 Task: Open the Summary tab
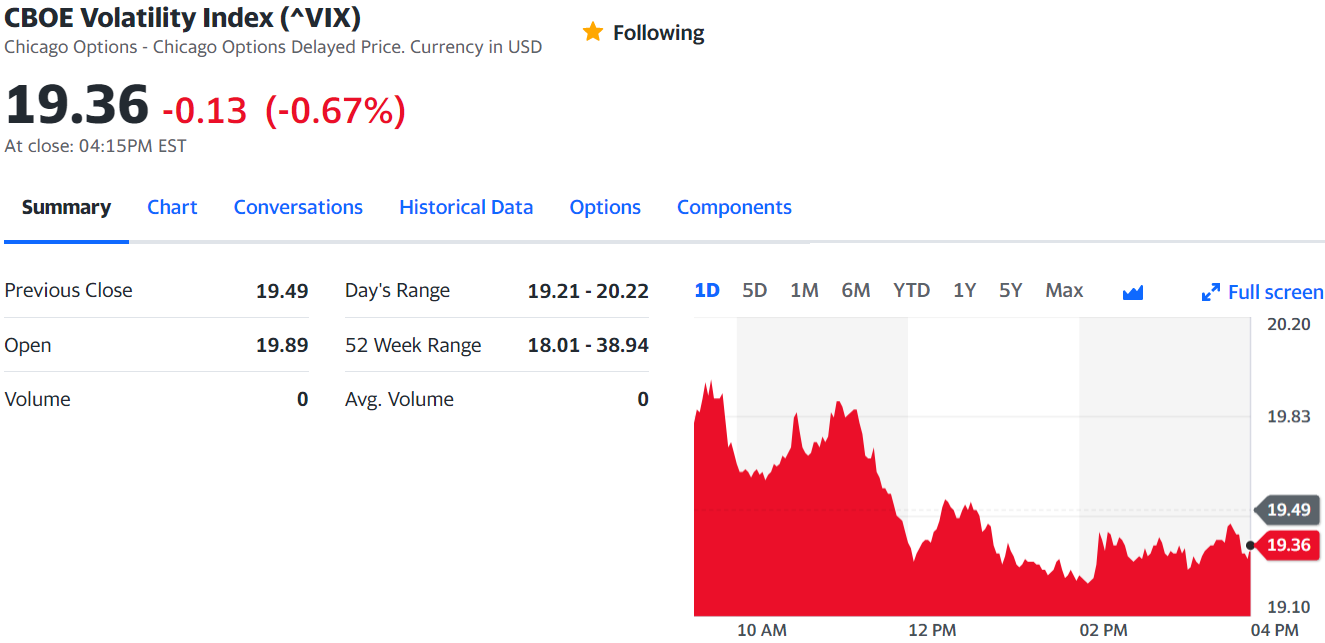(x=66, y=207)
